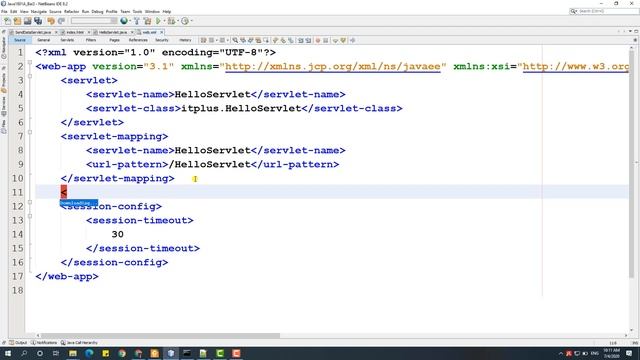640x360 pixels.
Task: Open the configuration combo box in main toolbar
Action: click(94, 21)
